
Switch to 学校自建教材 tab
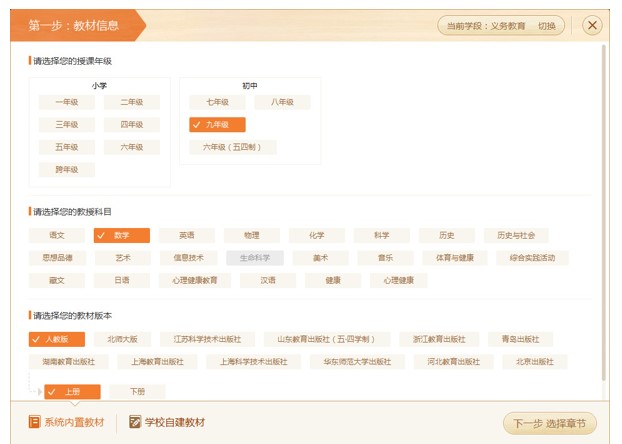167,422
